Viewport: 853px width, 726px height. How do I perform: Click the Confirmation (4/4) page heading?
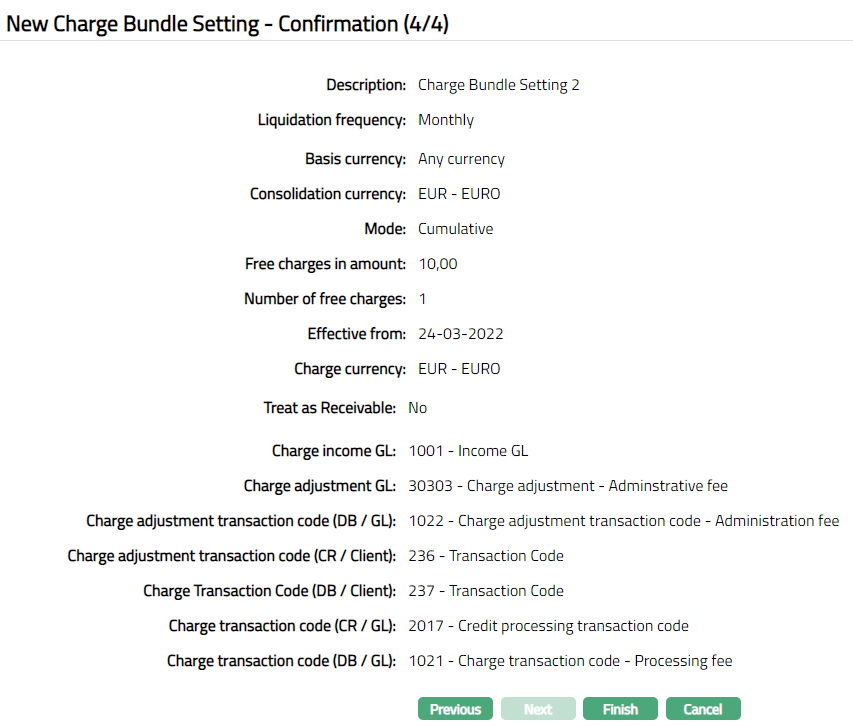[227, 24]
